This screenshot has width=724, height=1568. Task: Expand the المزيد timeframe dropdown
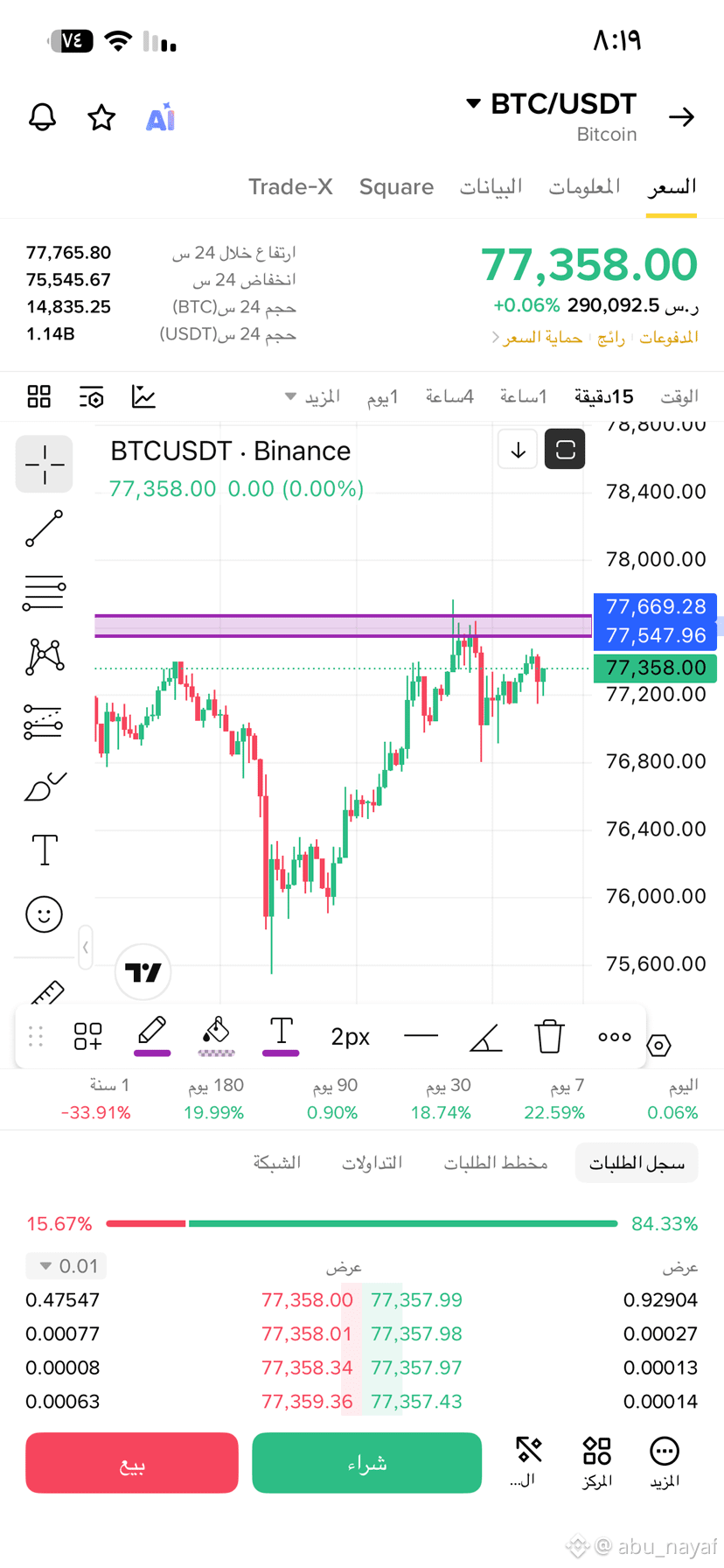click(313, 397)
